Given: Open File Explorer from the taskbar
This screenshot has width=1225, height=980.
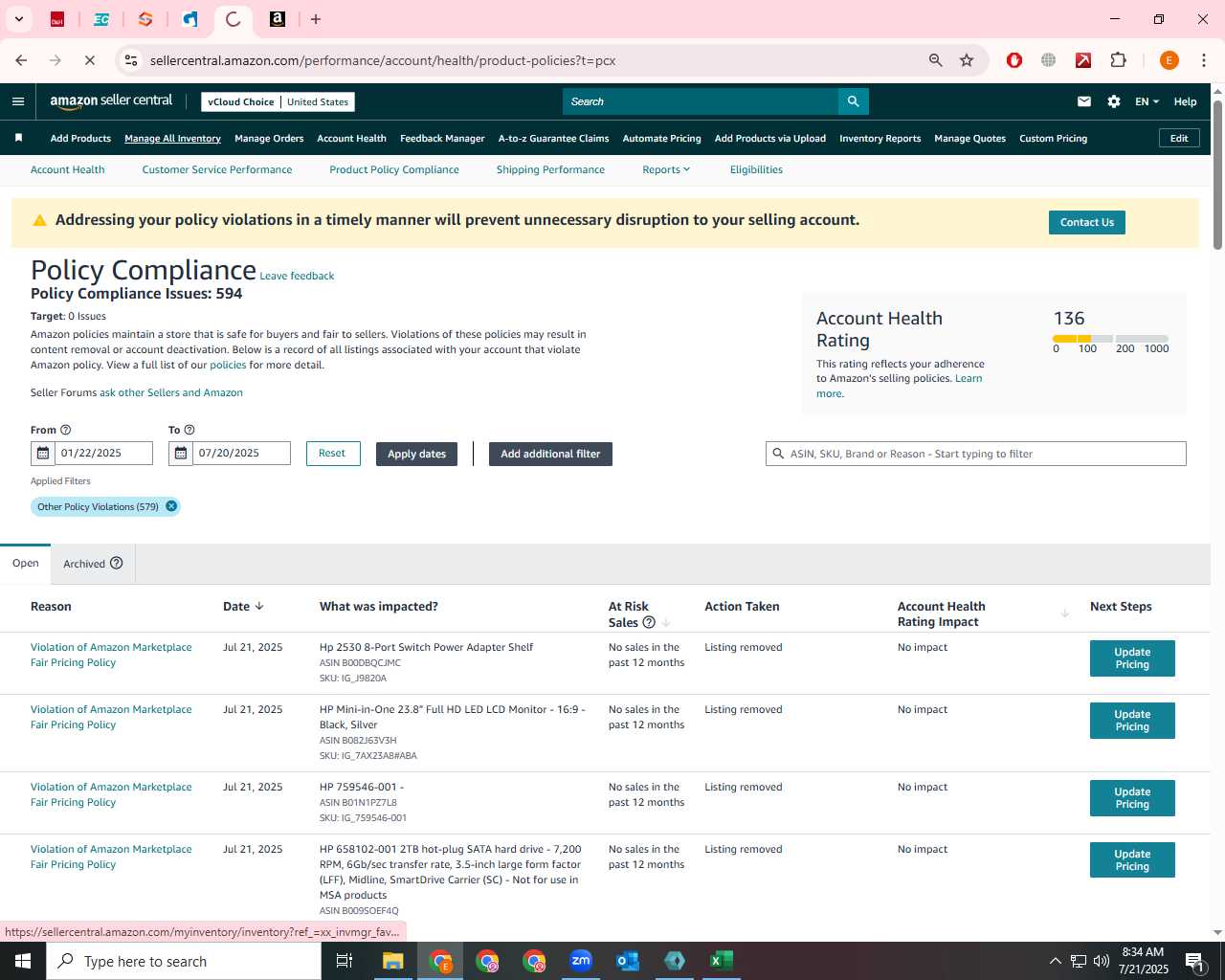Looking at the screenshot, I should [393, 961].
